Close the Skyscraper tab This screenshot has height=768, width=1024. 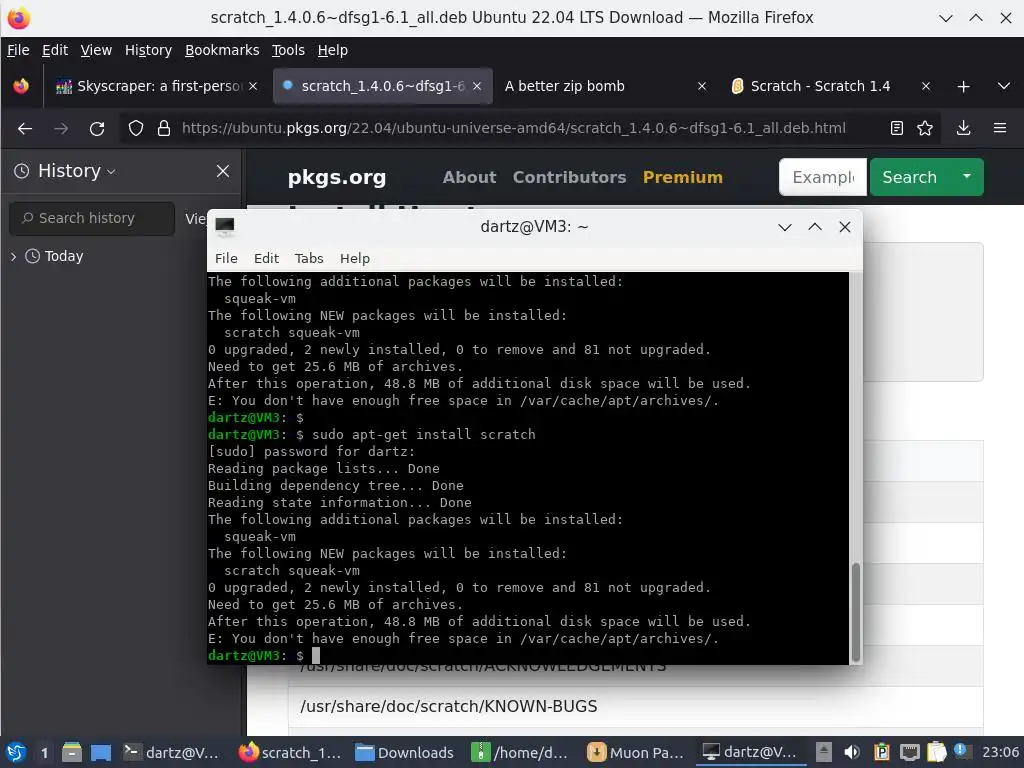coord(253,86)
